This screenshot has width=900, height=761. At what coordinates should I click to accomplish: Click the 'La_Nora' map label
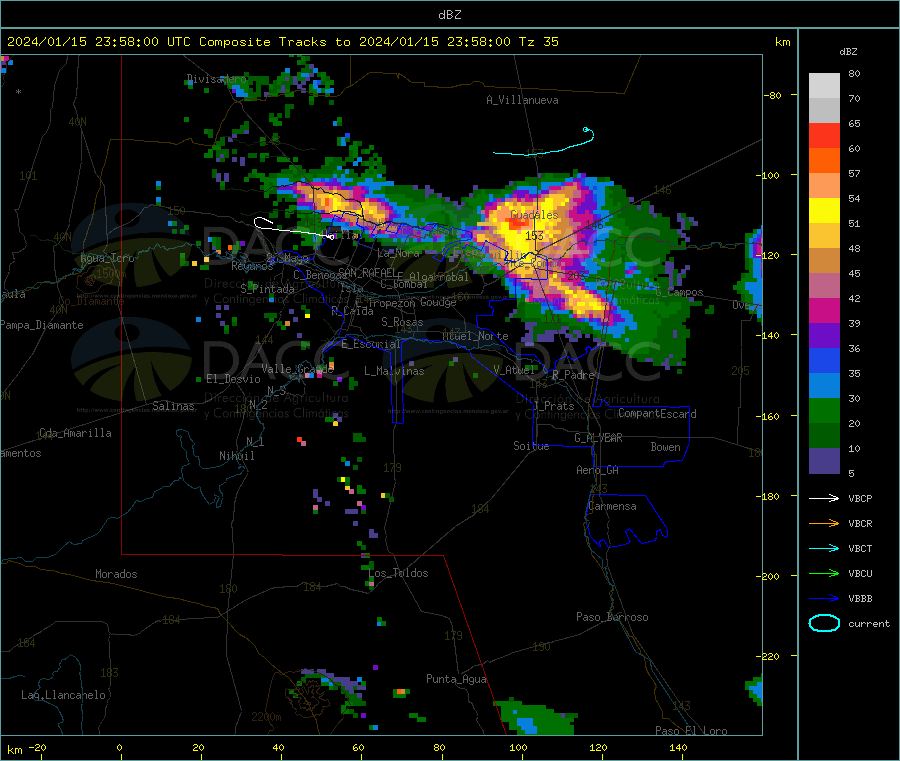click(x=399, y=253)
